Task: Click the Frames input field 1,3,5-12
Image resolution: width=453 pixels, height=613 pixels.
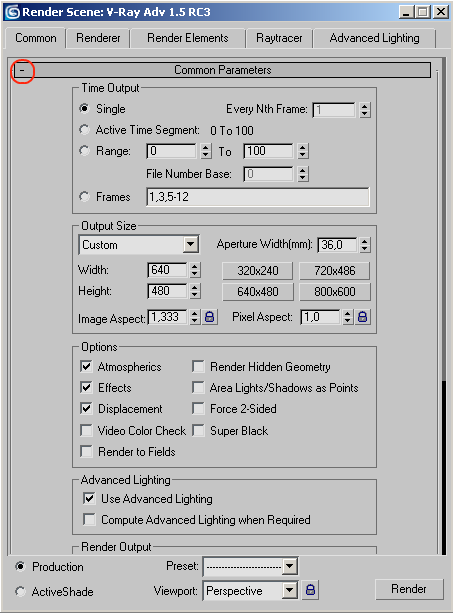Action: (258, 197)
